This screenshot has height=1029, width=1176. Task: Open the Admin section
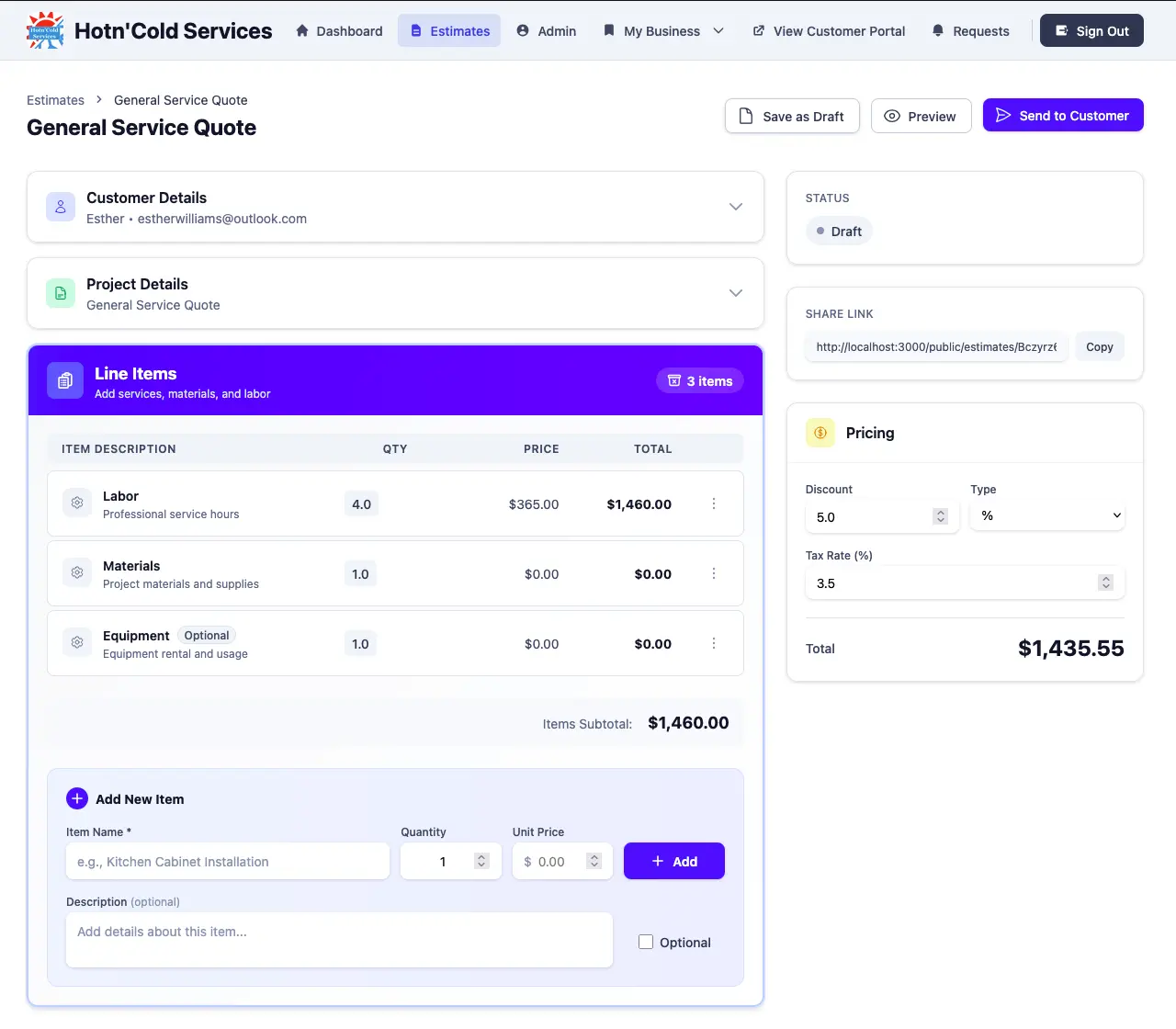547,30
